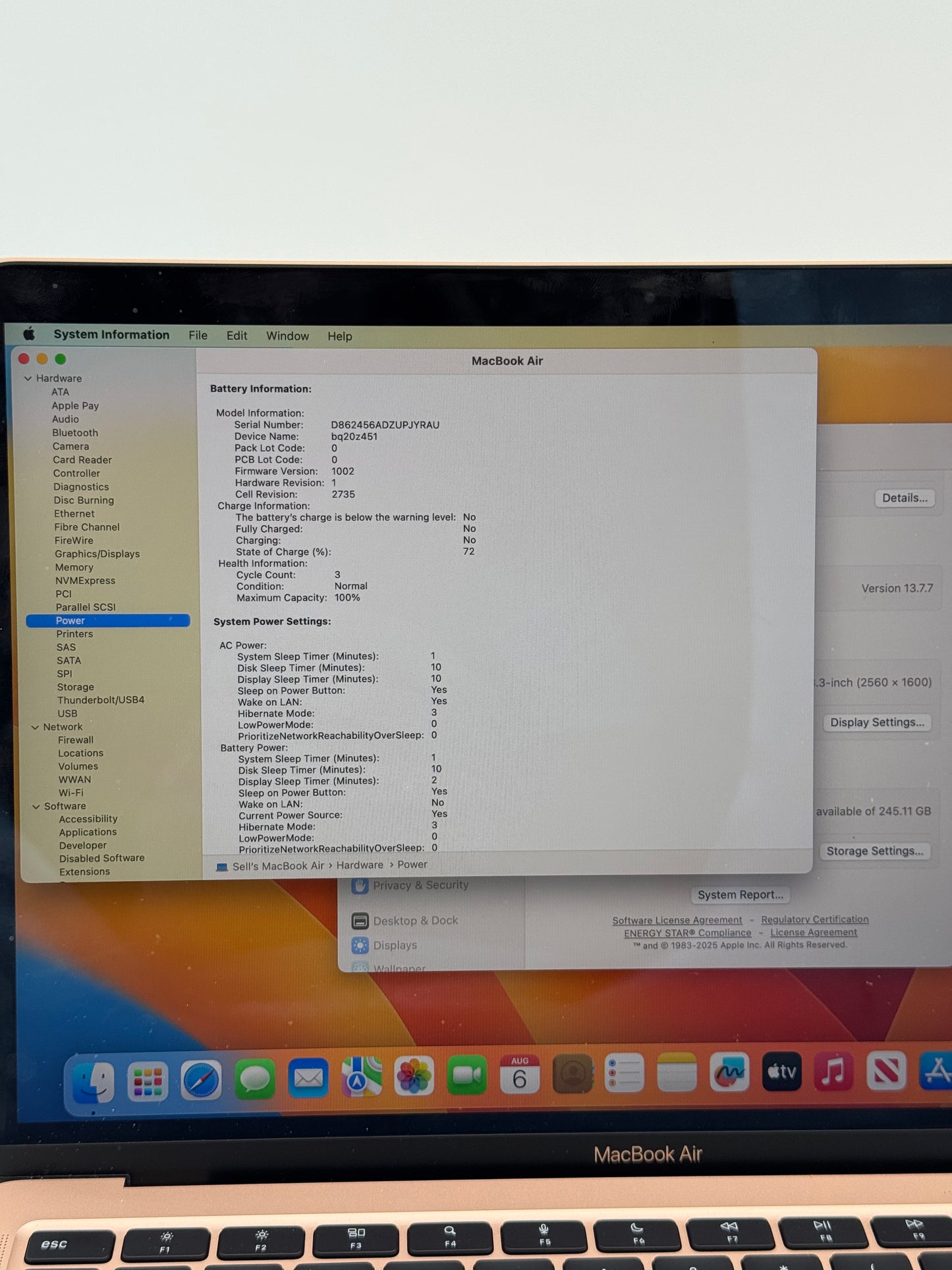The height and width of the screenshot is (1270, 952).
Task: Click Storage Settings... button
Action: 874,851
